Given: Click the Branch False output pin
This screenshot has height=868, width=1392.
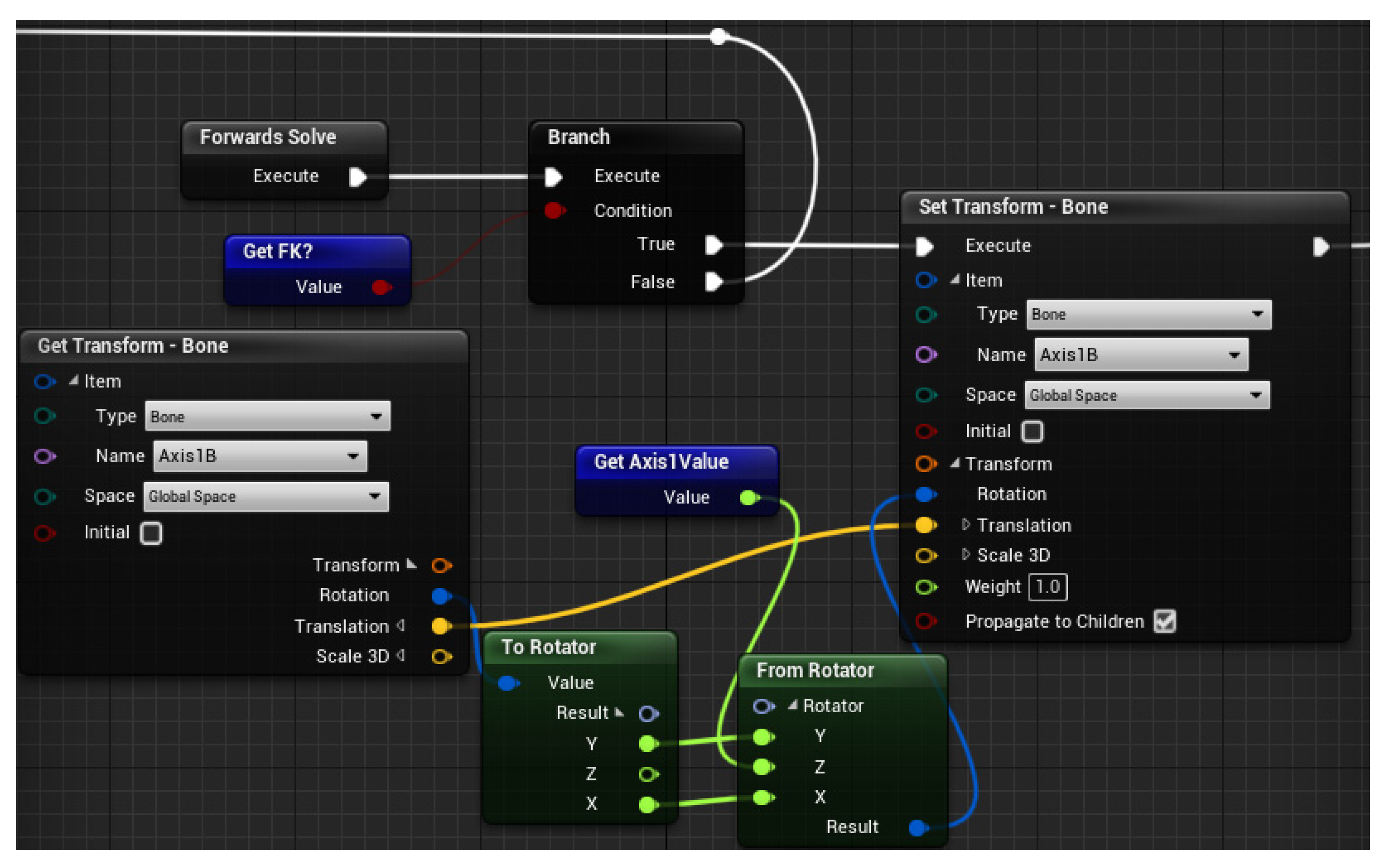Looking at the screenshot, I should (x=714, y=281).
